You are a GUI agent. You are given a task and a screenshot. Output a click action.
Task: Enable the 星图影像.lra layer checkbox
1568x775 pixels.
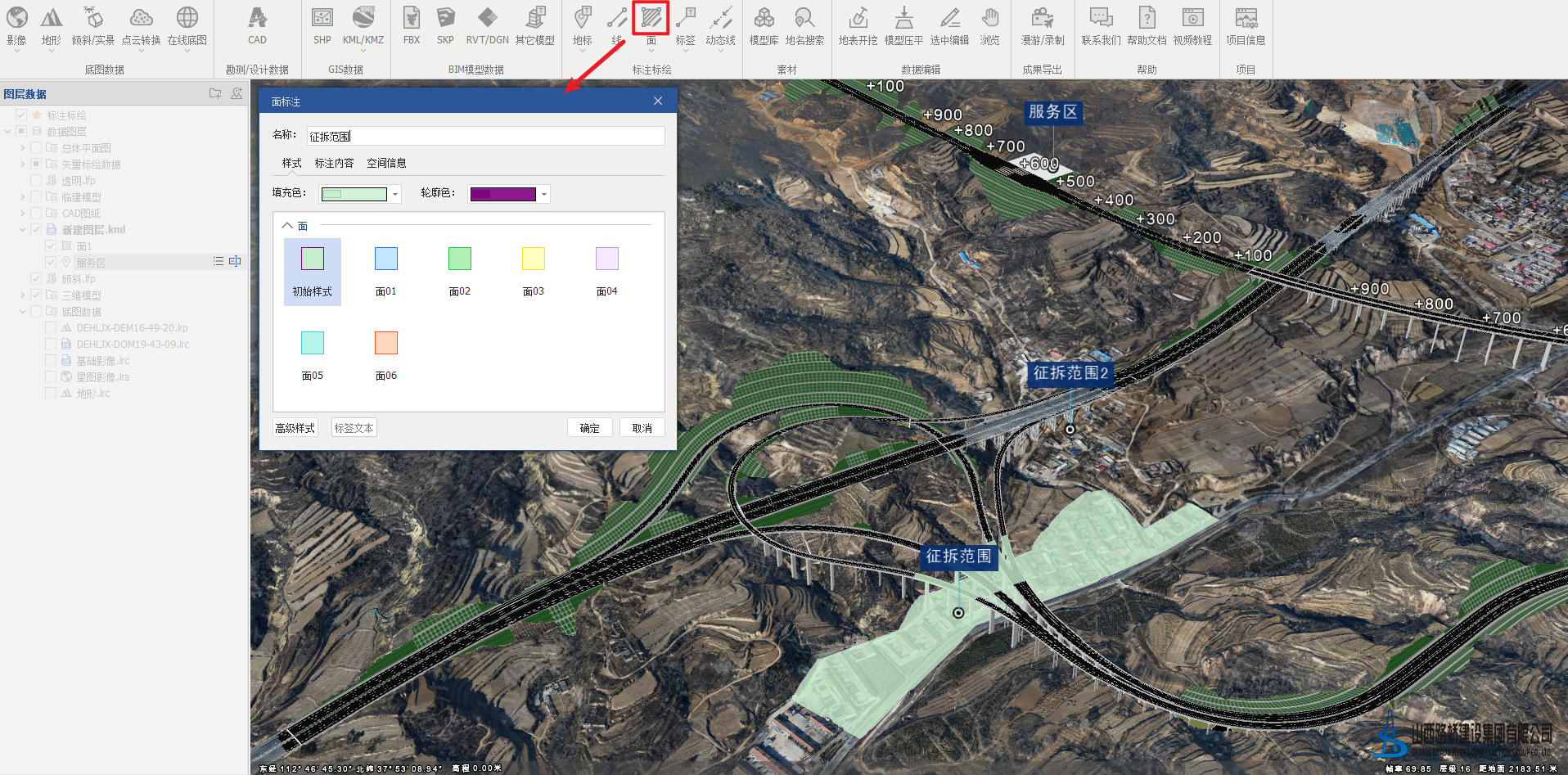(x=51, y=377)
